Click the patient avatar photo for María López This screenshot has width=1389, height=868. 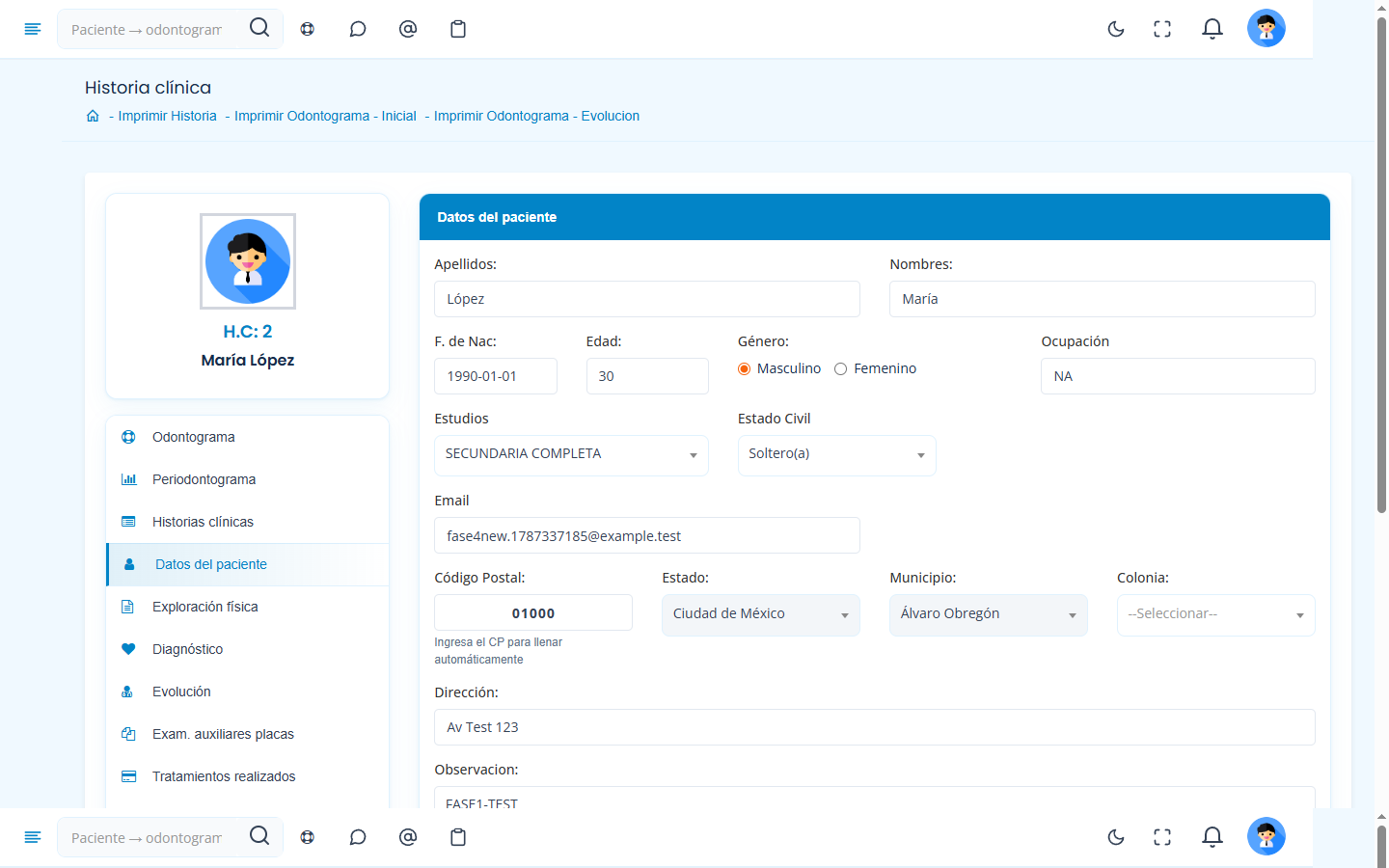tap(248, 261)
